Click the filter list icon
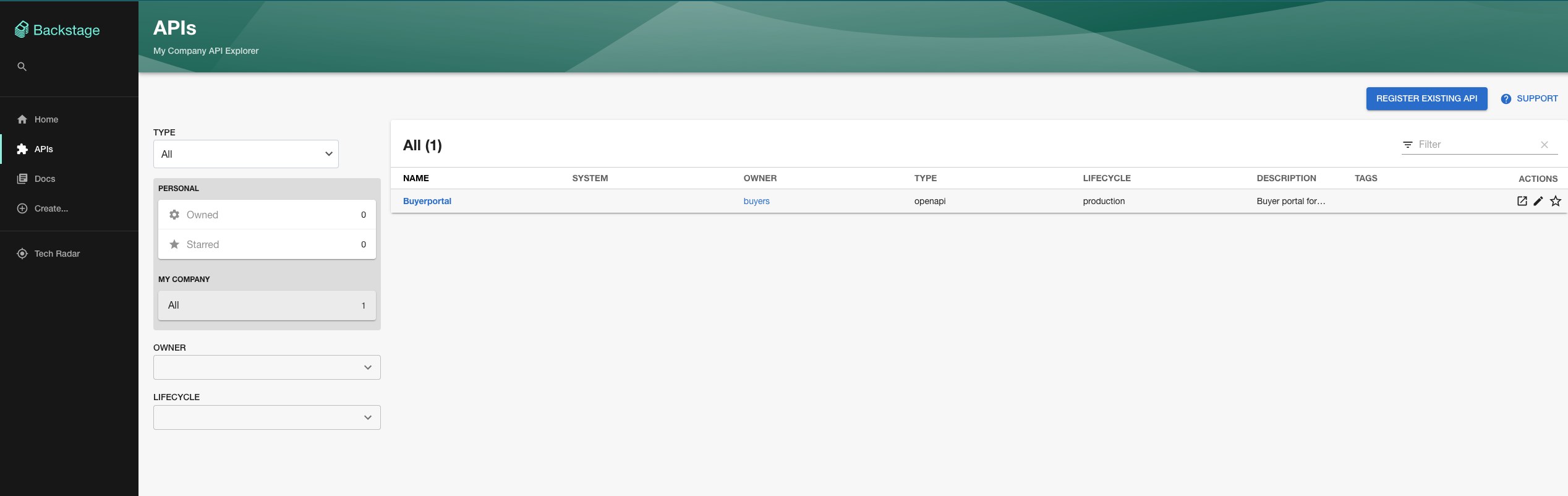This screenshot has width=1568, height=496. [1408, 145]
